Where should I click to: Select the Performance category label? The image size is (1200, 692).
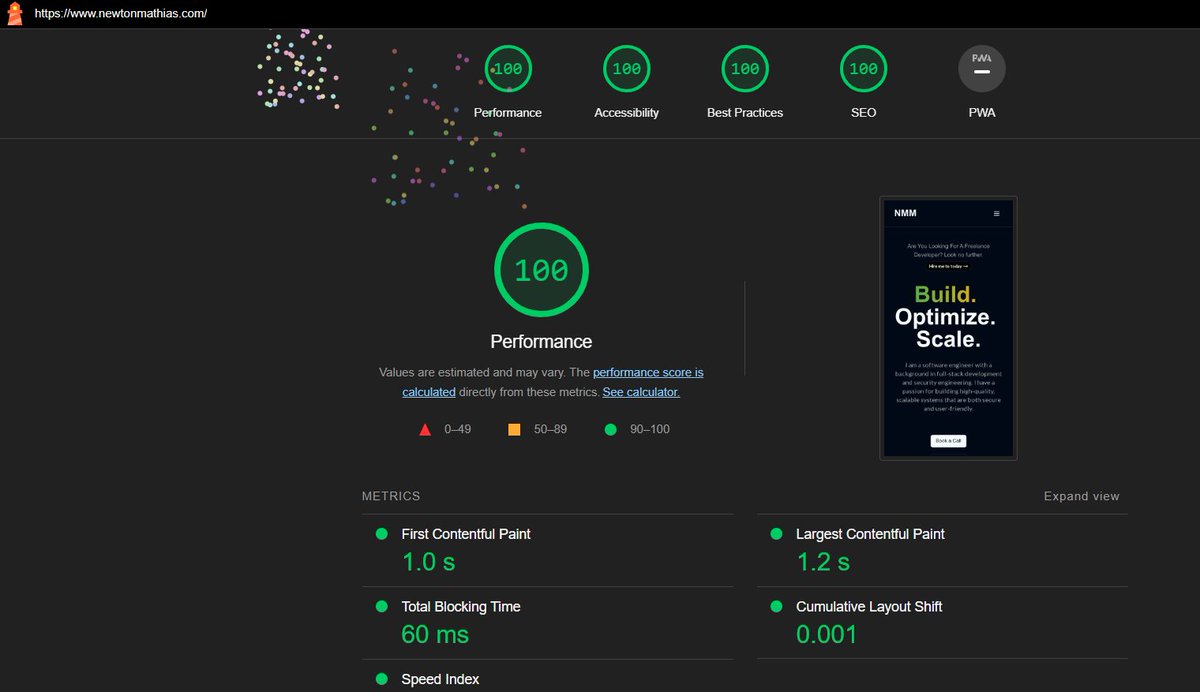click(x=508, y=113)
